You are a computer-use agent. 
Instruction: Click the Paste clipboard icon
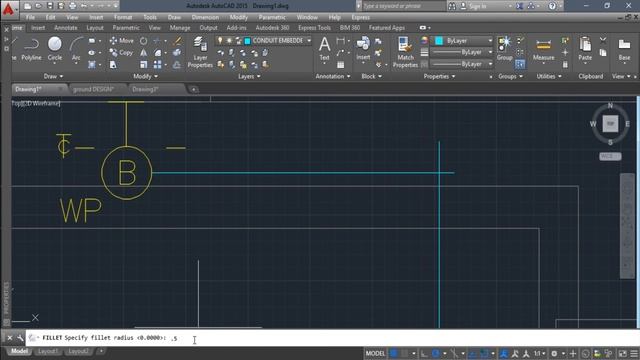tap(585, 49)
